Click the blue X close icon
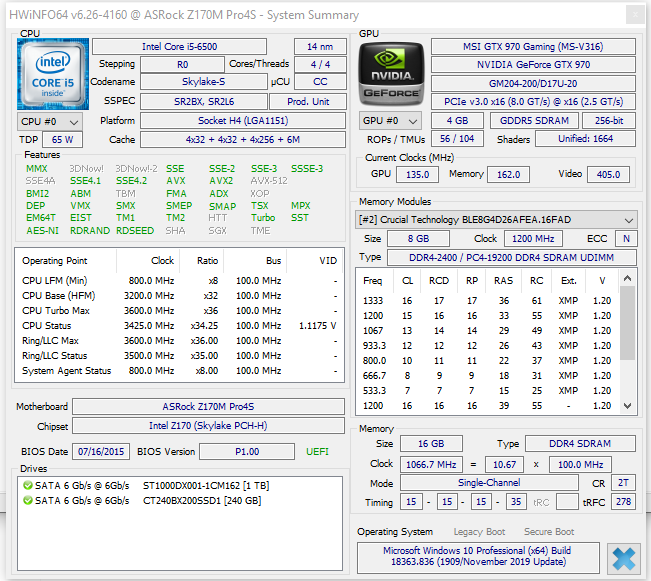 pyautogui.click(x=624, y=557)
